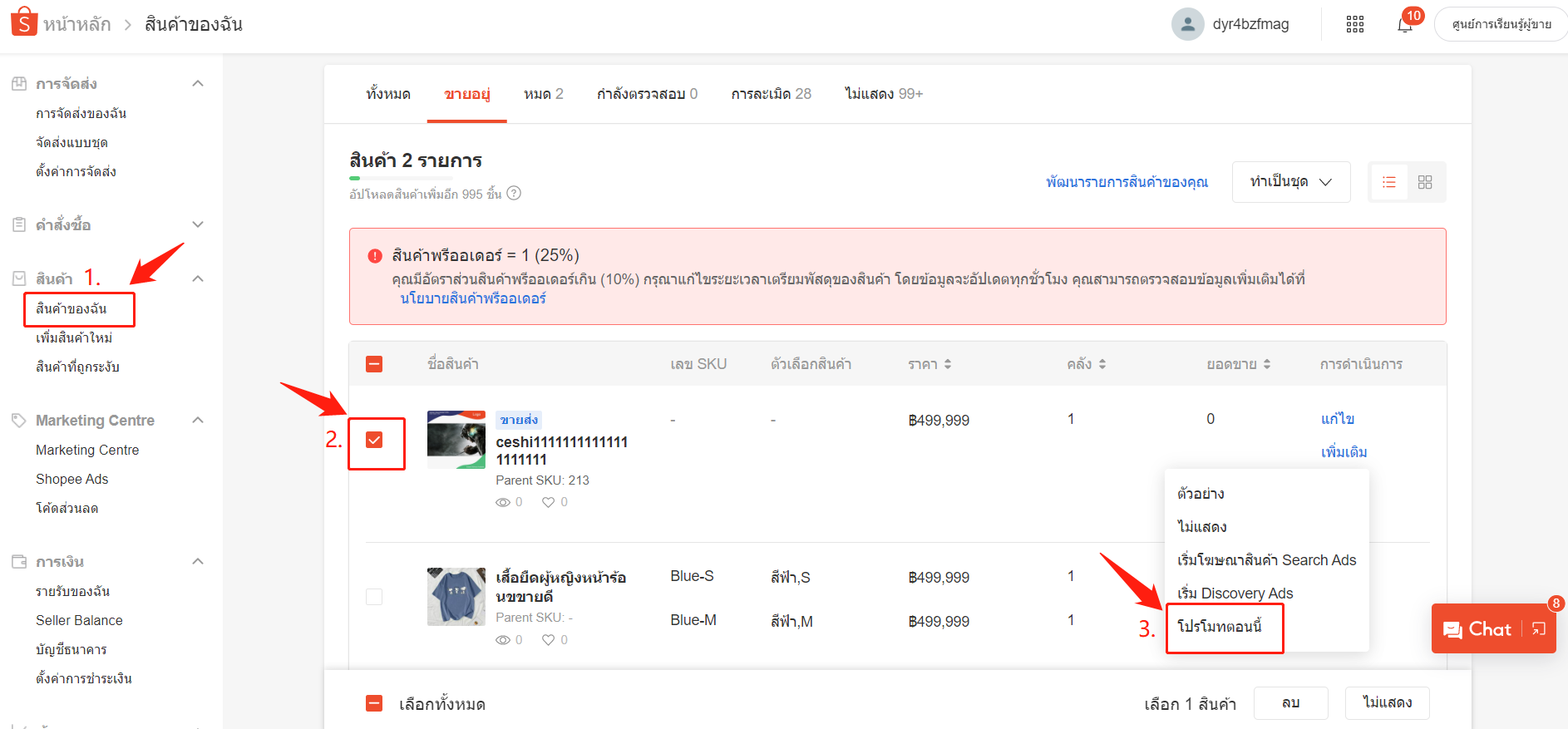Click the ลบ button

coord(1290,703)
